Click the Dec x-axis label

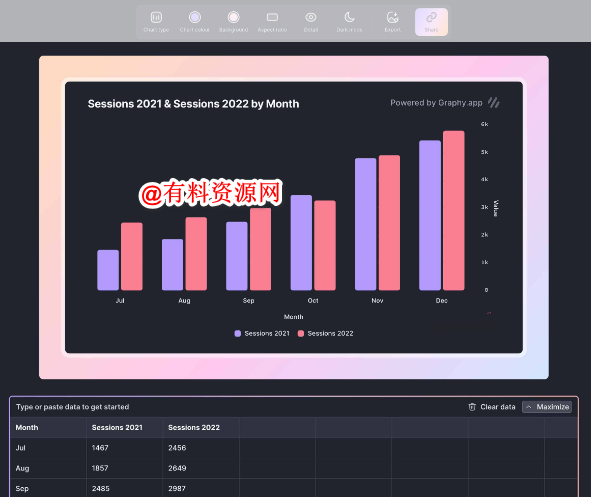click(x=441, y=301)
